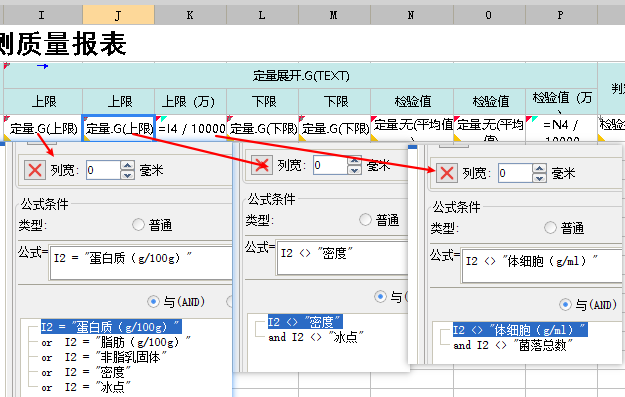Select column header L
The width and height of the screenshot is (625, 397).
pyautogui.click(x=262, y=15)
